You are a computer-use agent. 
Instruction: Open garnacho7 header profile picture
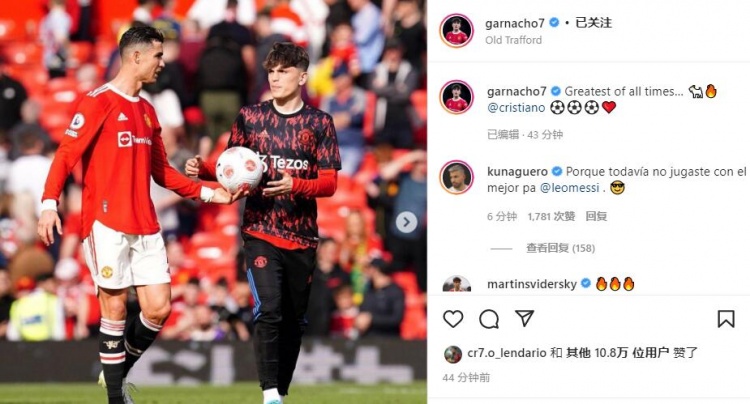pos(457,31)
